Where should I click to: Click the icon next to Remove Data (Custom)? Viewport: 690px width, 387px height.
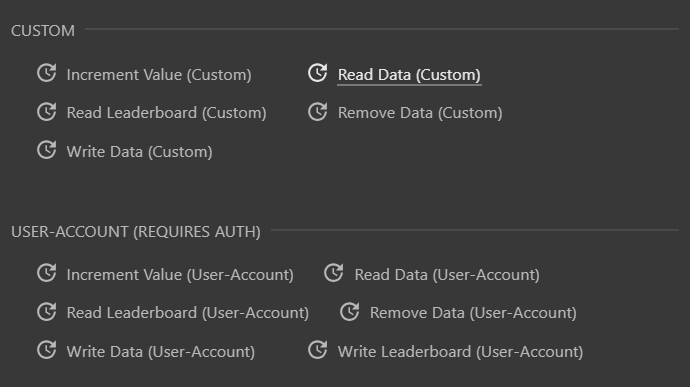(x=317, y=112)
